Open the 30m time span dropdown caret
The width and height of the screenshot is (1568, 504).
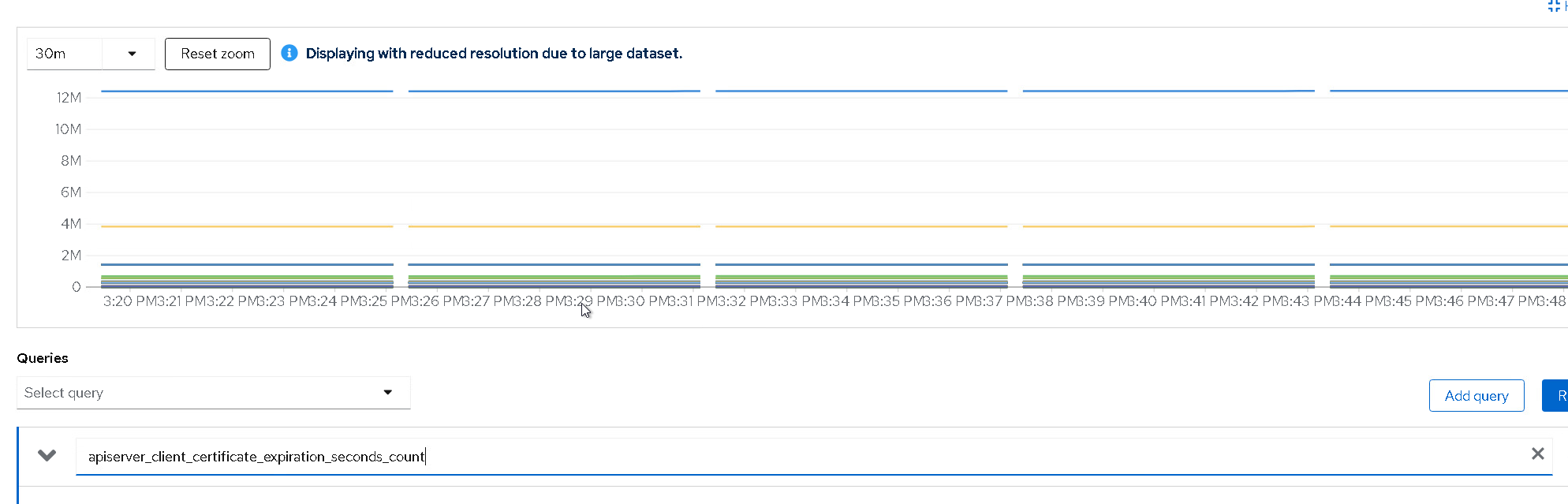point(132,54)
